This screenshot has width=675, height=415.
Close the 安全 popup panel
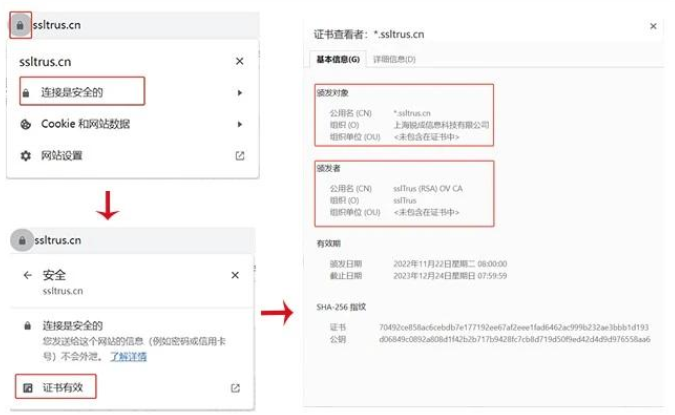click(235, 275)
